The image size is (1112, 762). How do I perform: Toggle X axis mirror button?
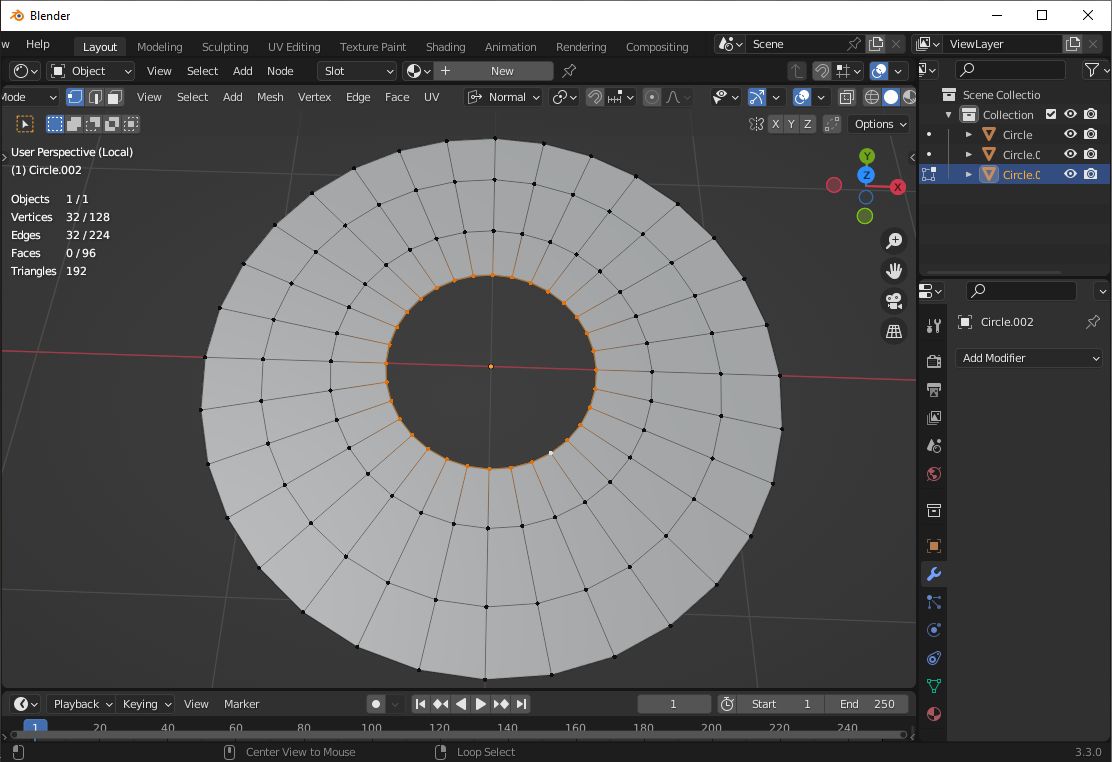pyautogui.click(x=775, y=124)
